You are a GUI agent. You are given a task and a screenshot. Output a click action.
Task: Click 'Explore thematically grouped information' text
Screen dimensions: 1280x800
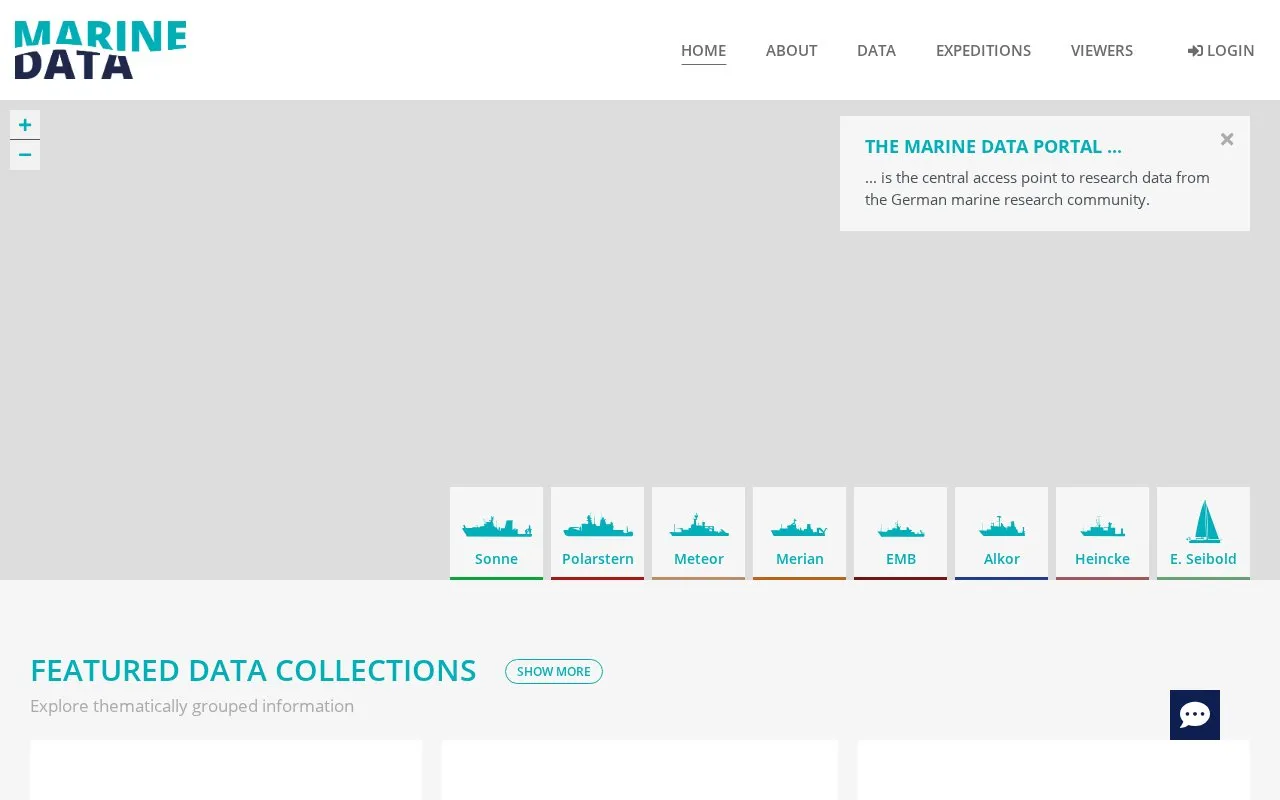click(192, 706)
